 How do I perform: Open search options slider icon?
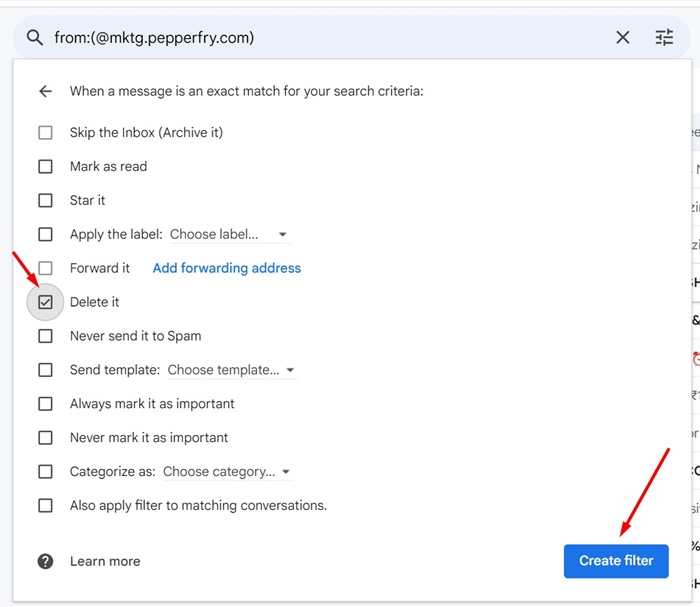click(x=664, y=38)
